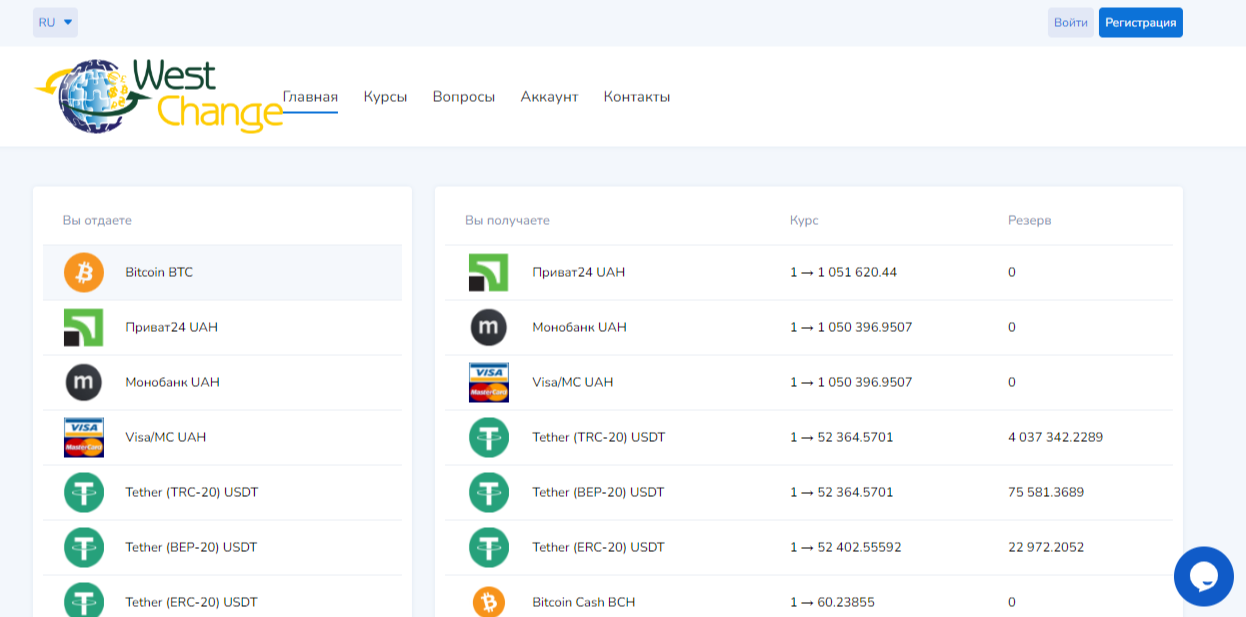Select Tether TRC-20 icon in give list

point(84,492)
